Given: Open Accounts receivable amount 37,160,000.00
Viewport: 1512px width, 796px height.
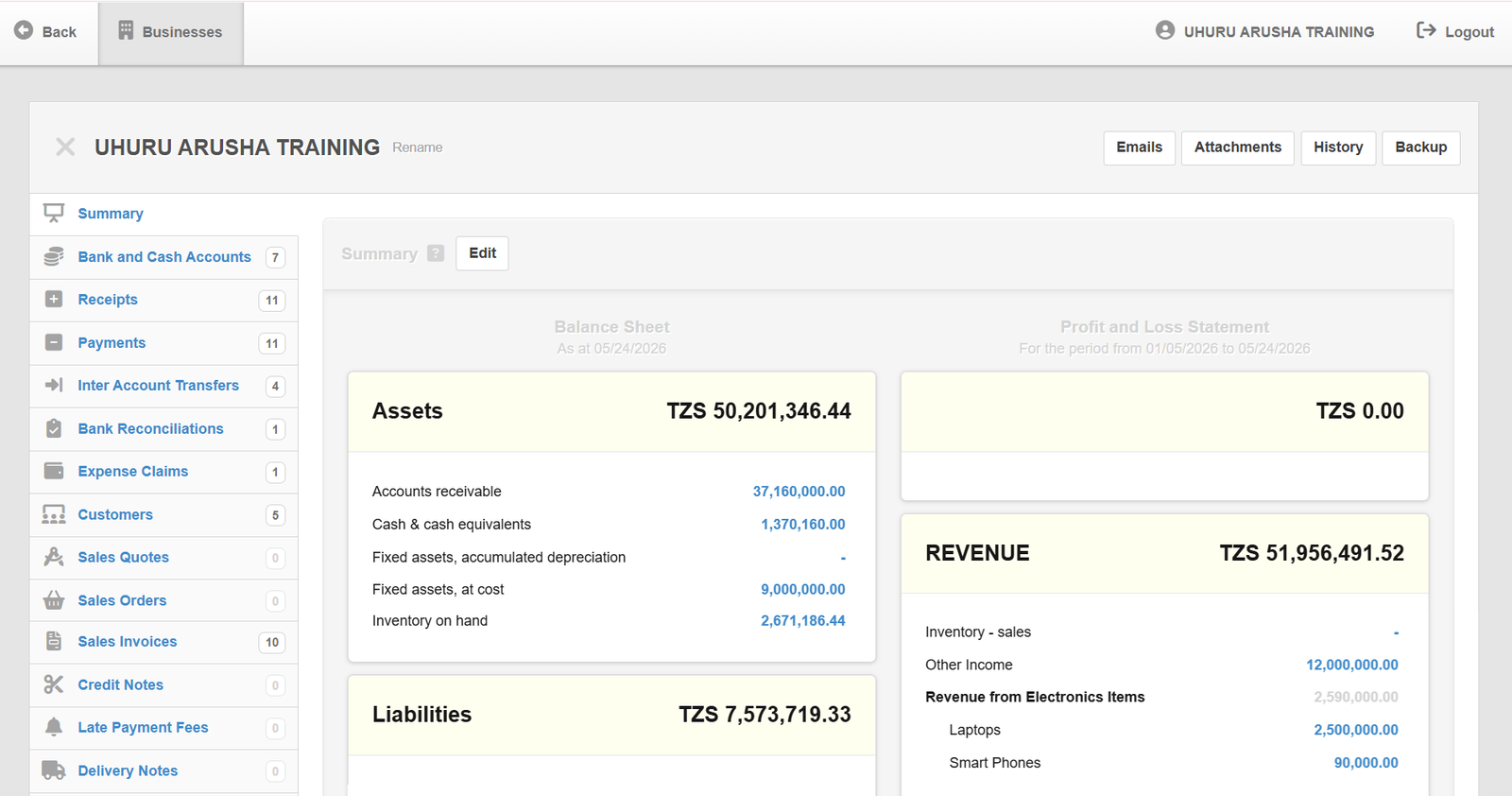Looking at the screenshot, I should tap(799, 492).
